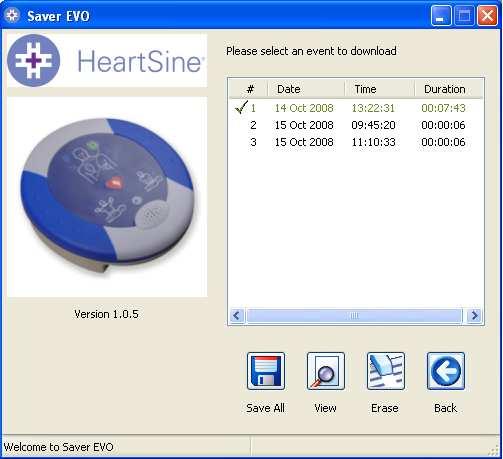Click the HeartSine logo emblem
The height and width of the screenshot is (459, 503).
[x=34, y=60]
